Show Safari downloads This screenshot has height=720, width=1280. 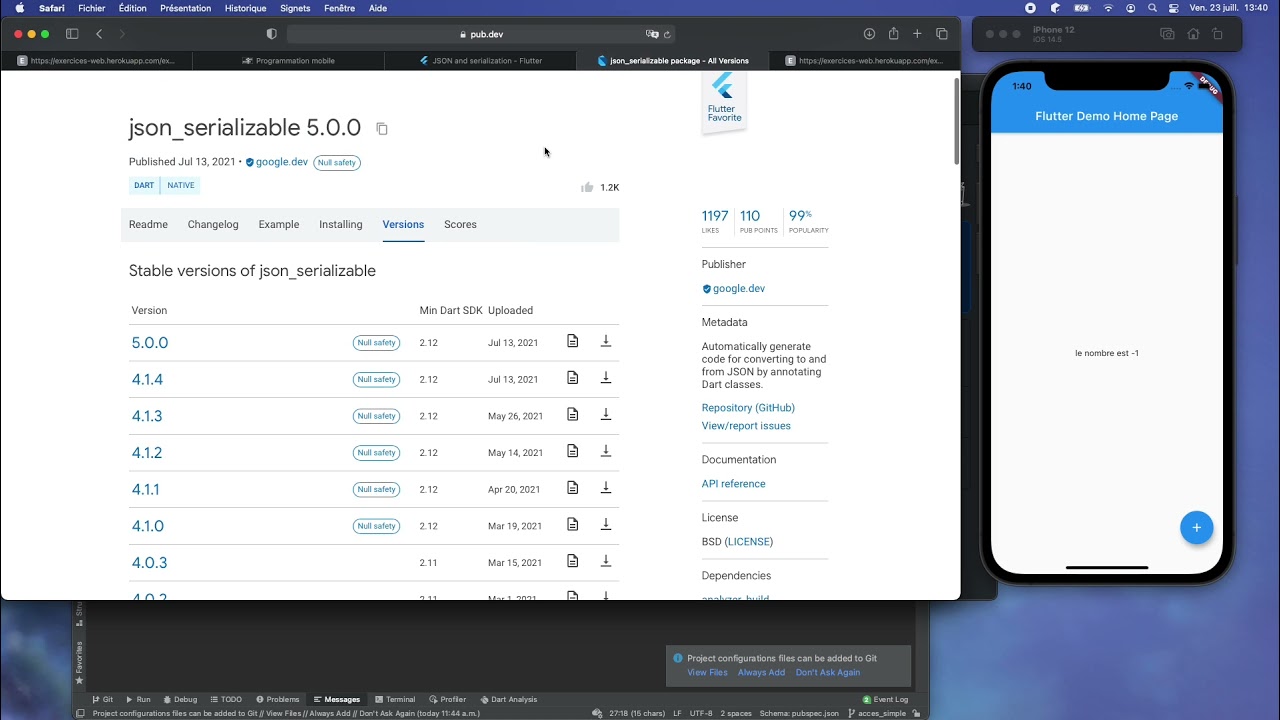click(869, 34)
